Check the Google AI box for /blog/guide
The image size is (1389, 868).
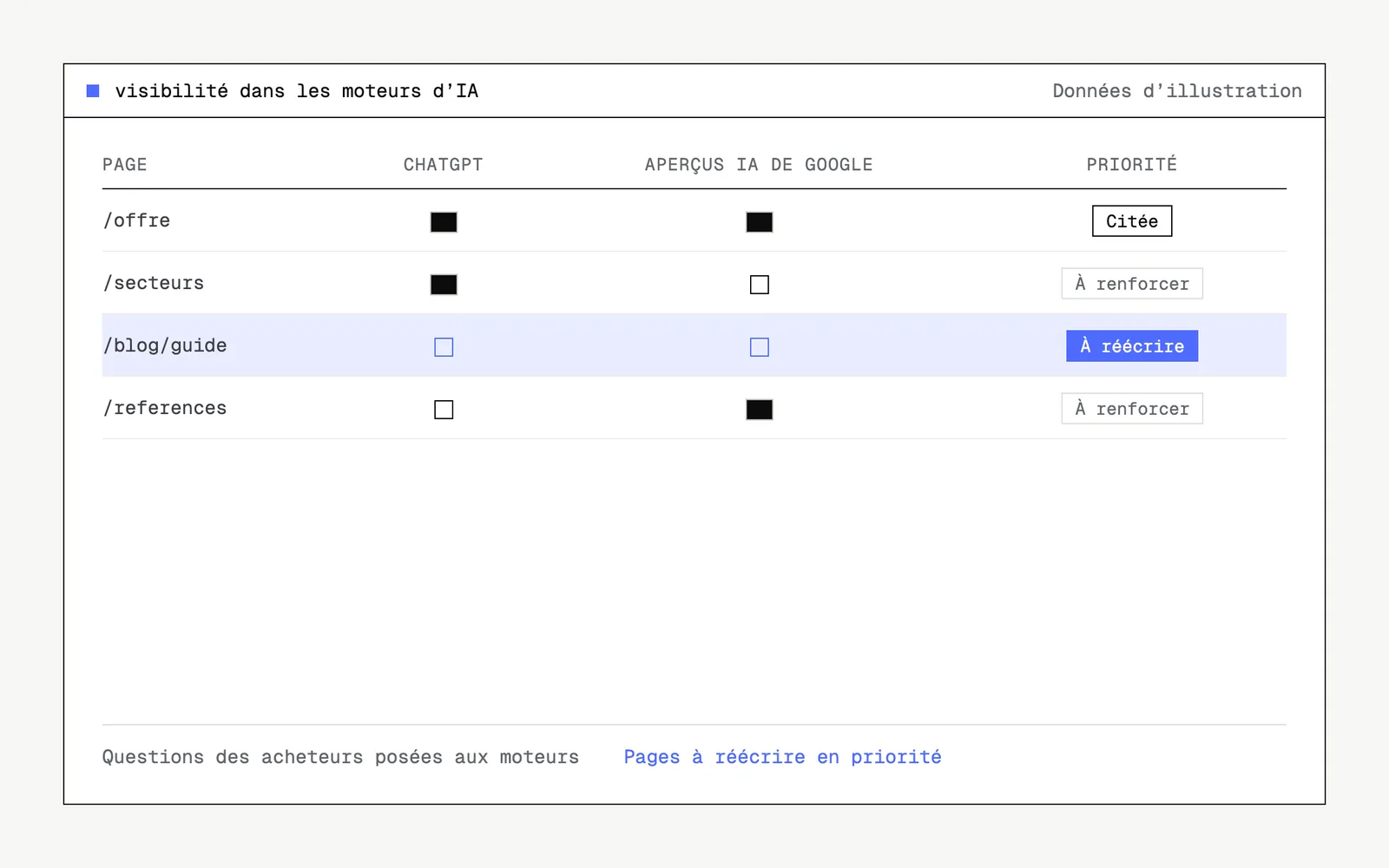click(x=760, y=347)
